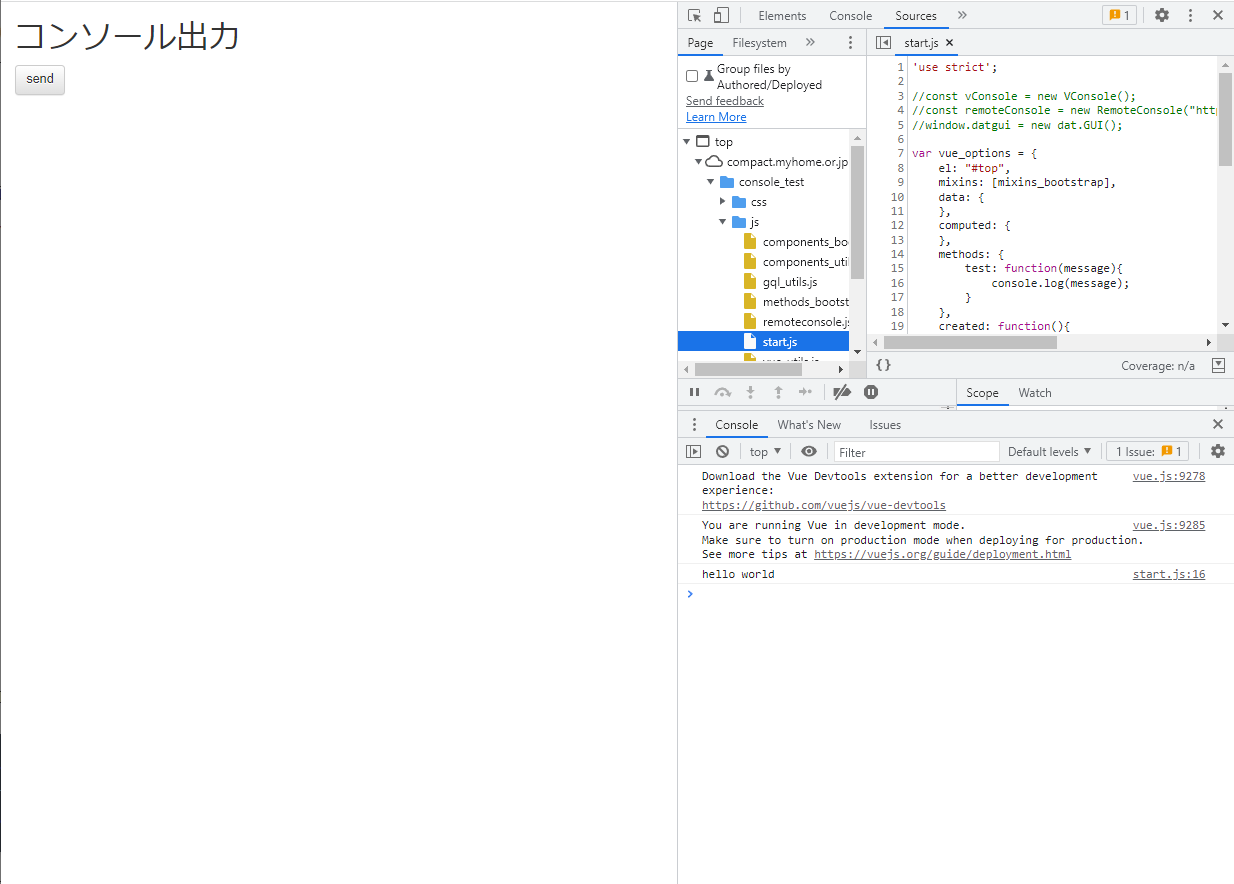1234x884 pixels.
Task: Pretty-print start.js with the braces icon
Action: (x=883, y=365)
